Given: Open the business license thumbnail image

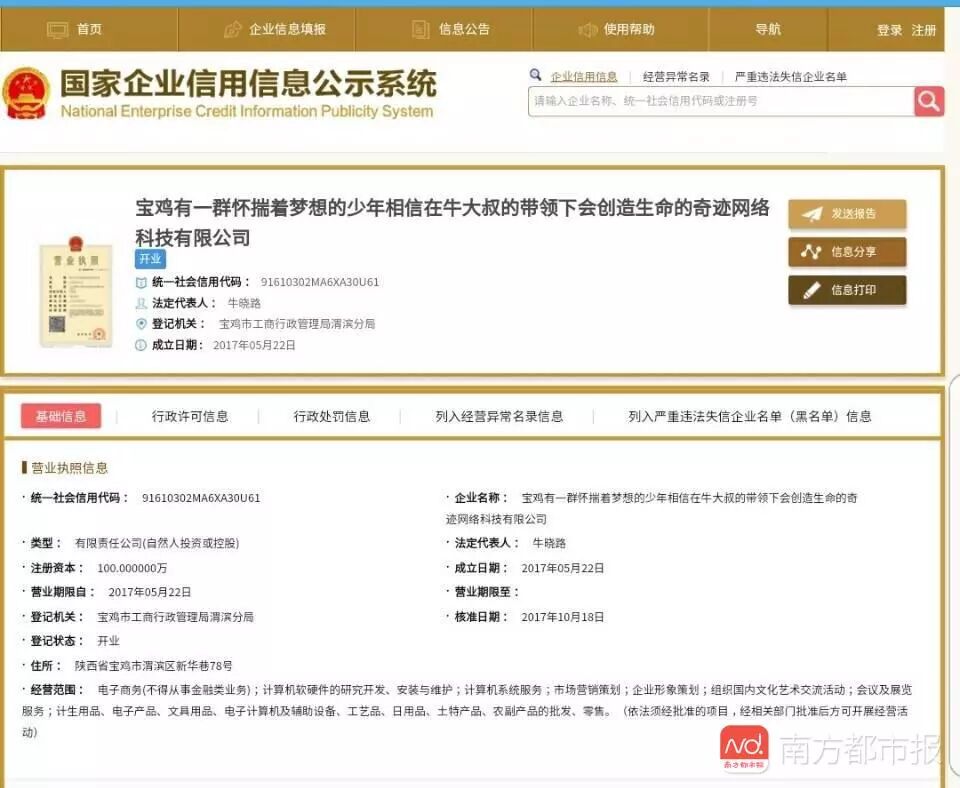Looking at the screenshot, I should pos(76,291).
